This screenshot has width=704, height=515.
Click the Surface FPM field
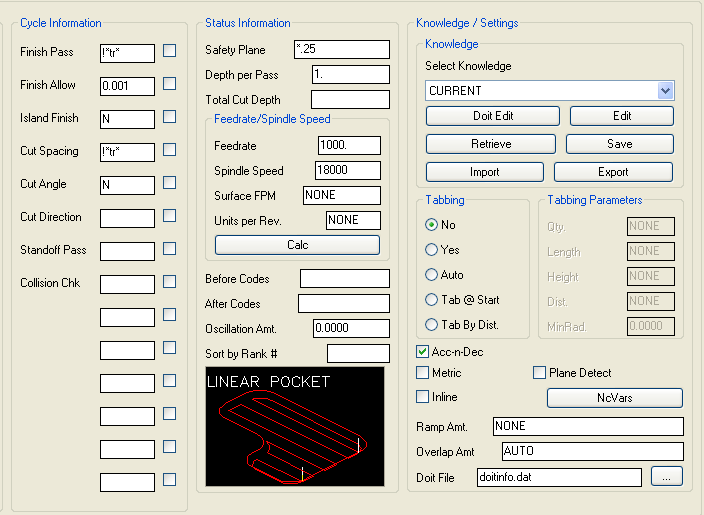pyautogui.click(x=342, y=195)
